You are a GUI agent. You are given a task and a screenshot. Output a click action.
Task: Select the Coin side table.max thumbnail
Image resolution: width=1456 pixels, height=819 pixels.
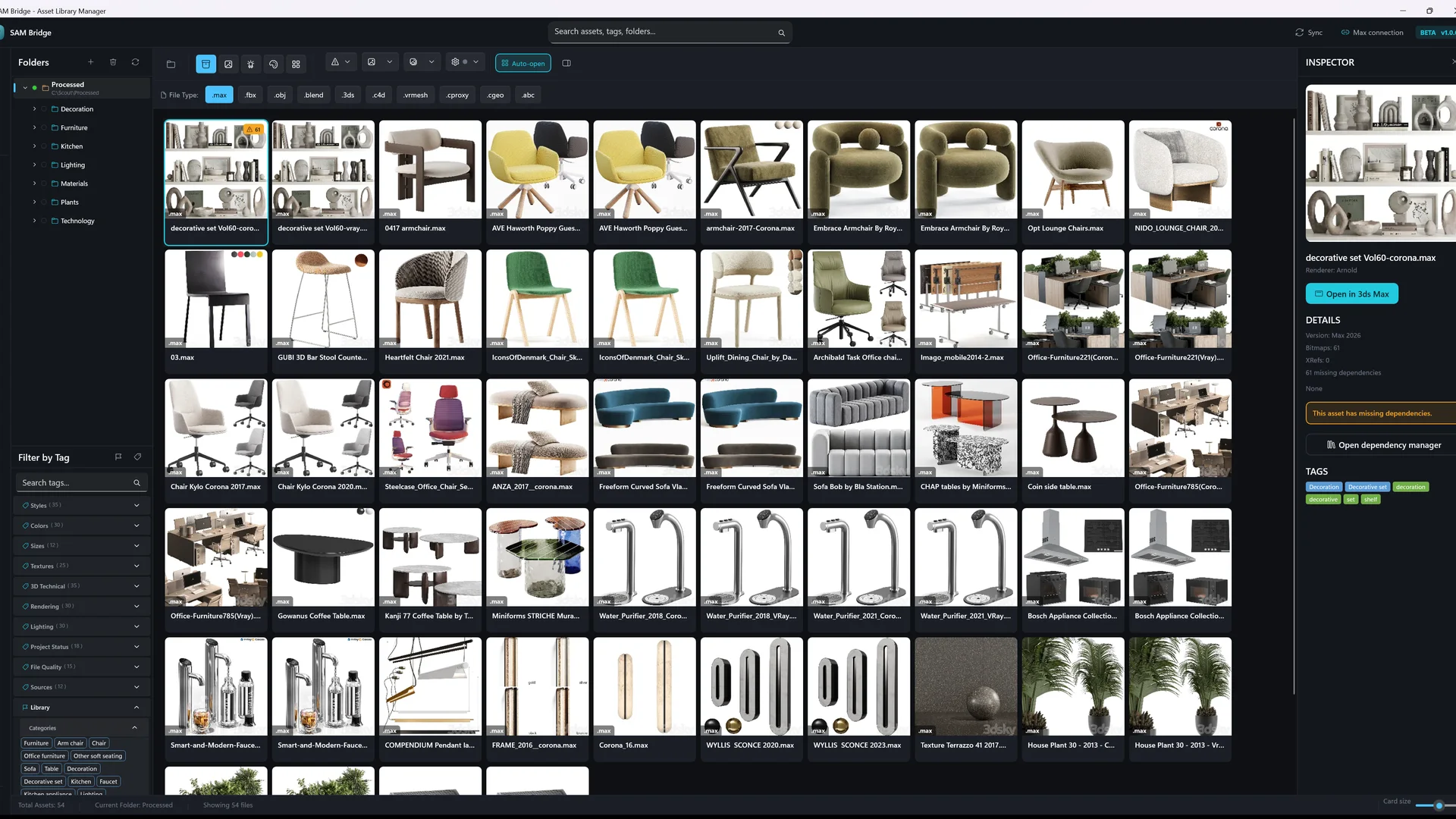pyautogui.click(x=1073, y=428)
